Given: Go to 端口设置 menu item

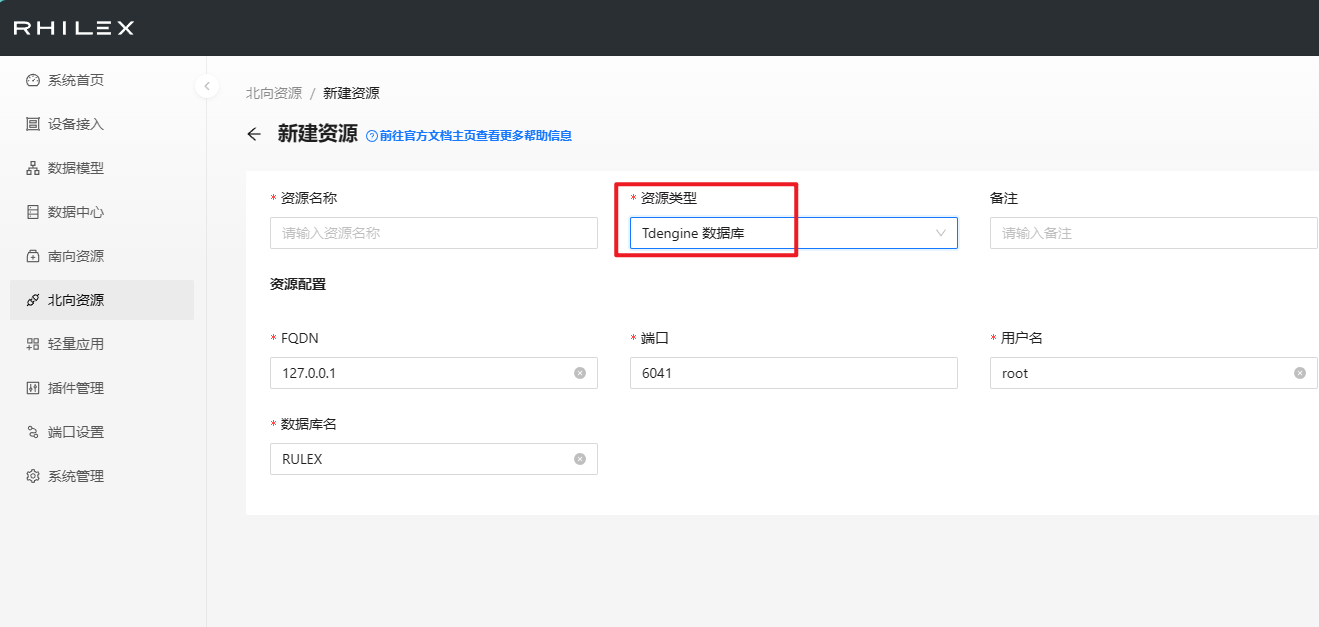Looking at the screenshot, I should [x=102, y=432].
